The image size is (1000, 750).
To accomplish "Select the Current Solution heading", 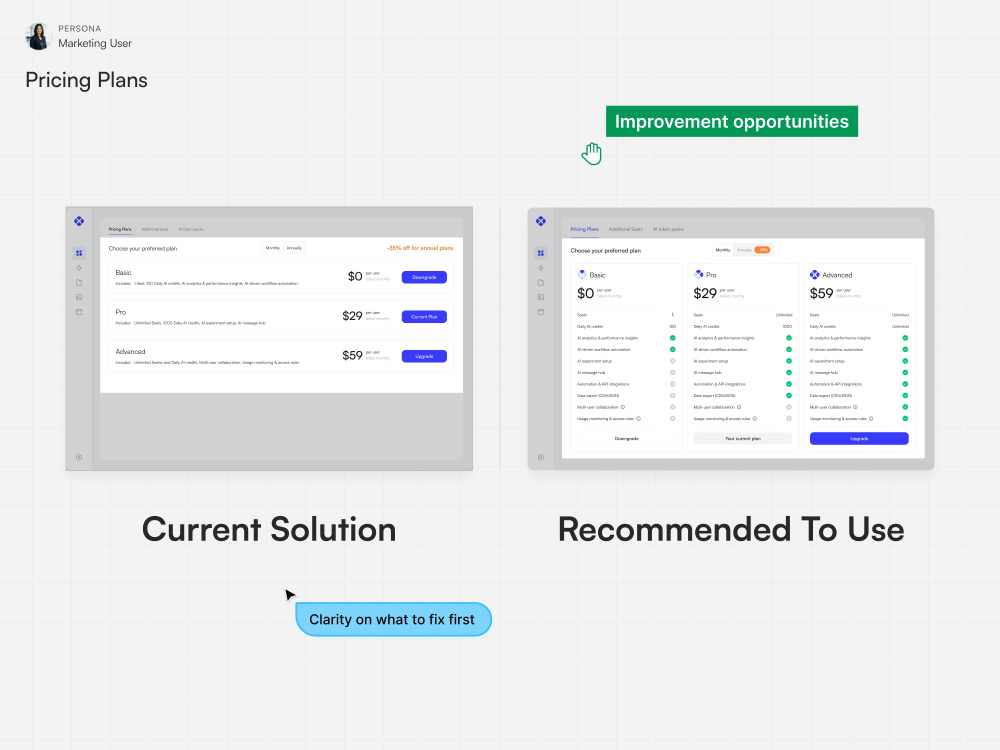I will (x=268, y=529).
